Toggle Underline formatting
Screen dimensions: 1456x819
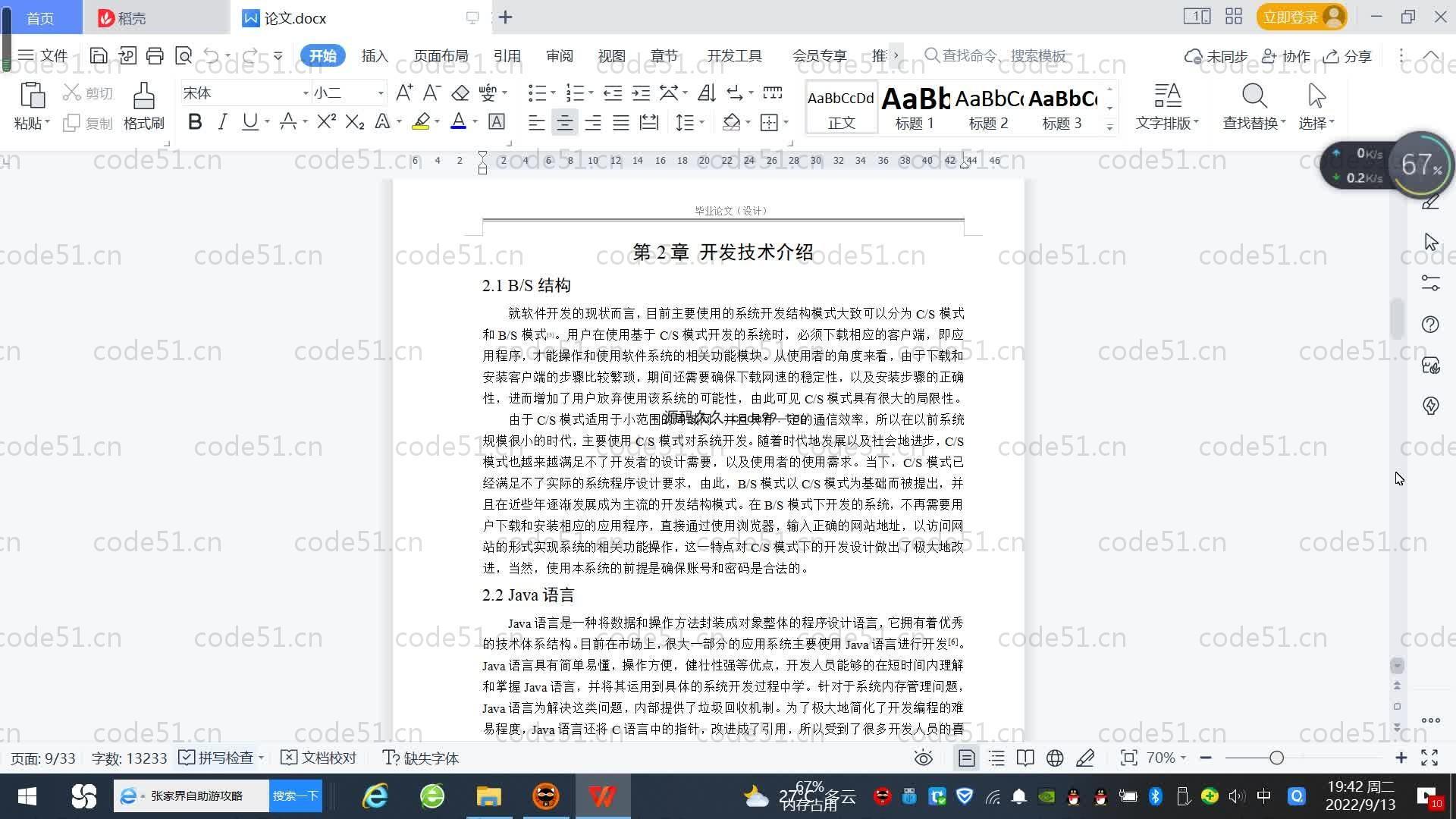pyautogui.click(x=249, y=121)
